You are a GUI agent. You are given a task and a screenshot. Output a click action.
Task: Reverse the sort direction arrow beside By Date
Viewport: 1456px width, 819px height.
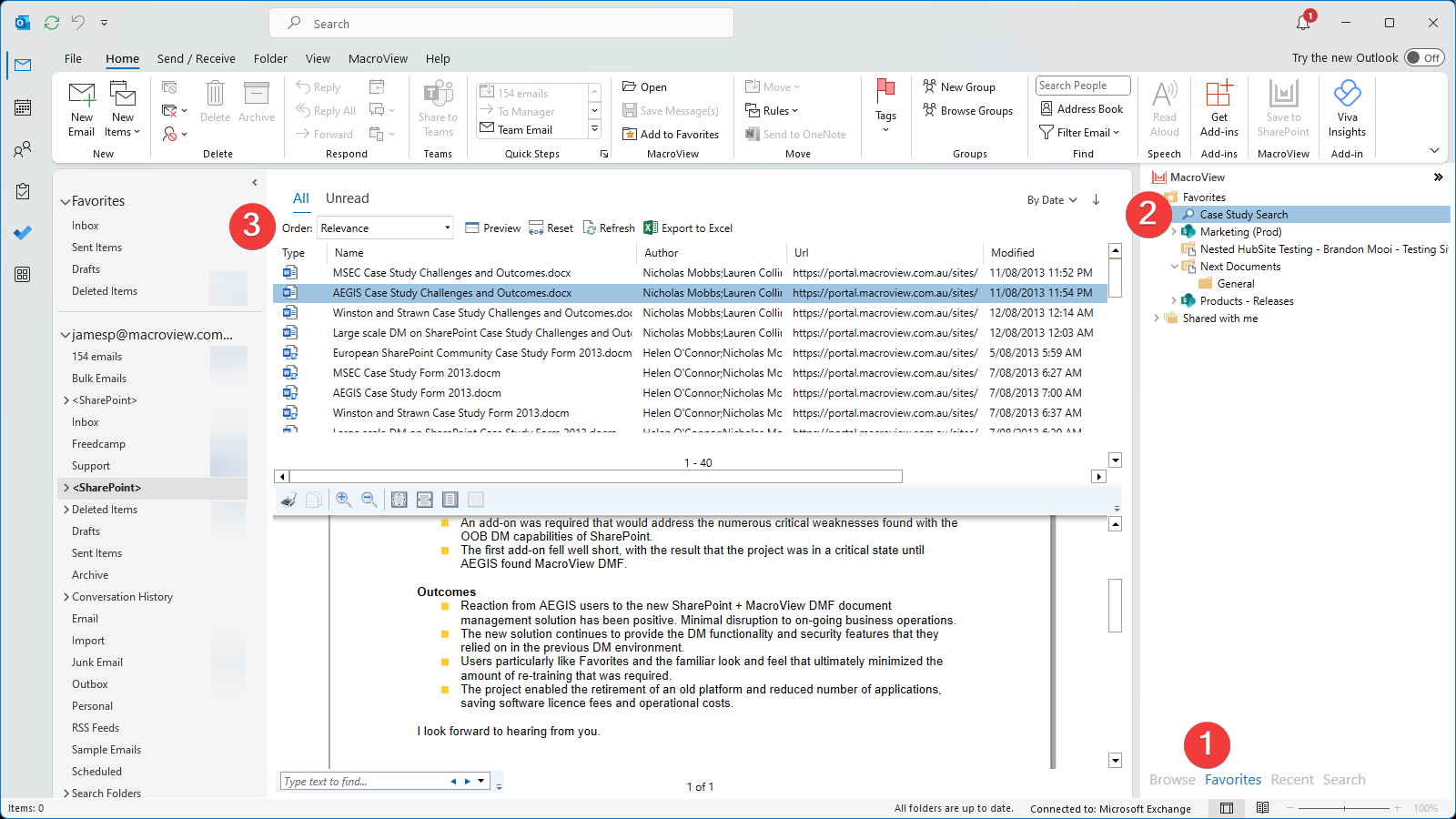tap(1096, 199)
